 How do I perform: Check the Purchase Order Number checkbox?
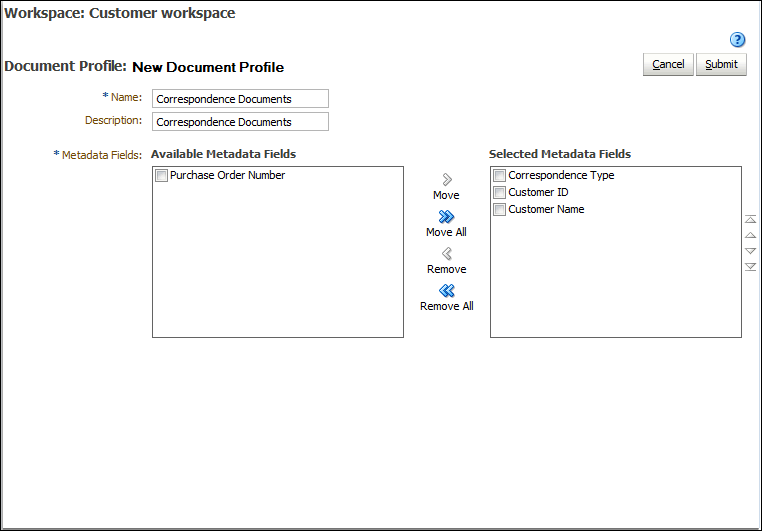161,175
